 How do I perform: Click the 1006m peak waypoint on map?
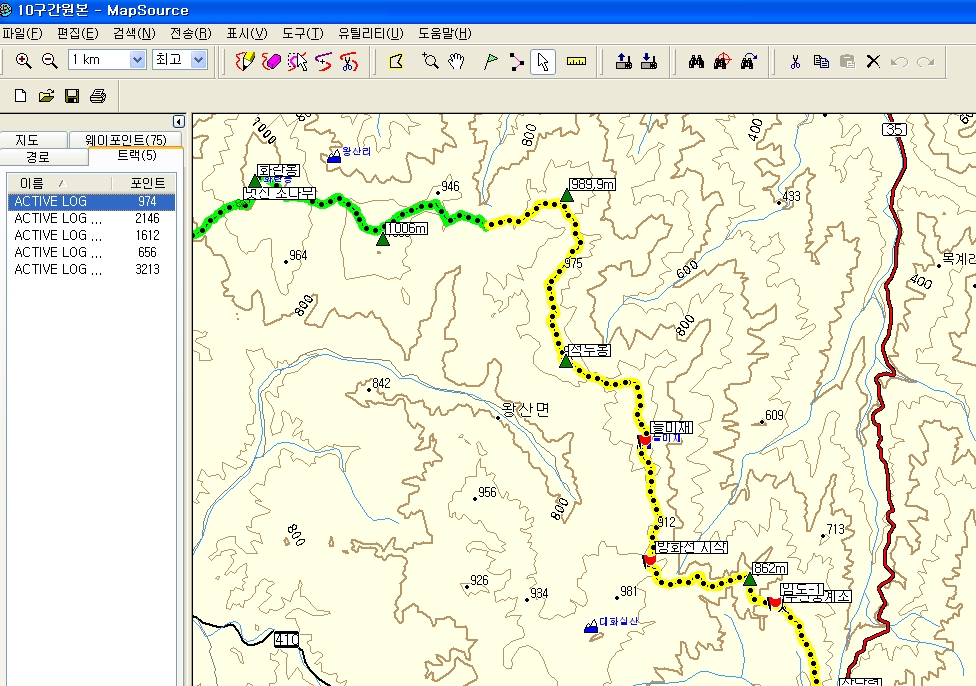(x=383, y=239)
